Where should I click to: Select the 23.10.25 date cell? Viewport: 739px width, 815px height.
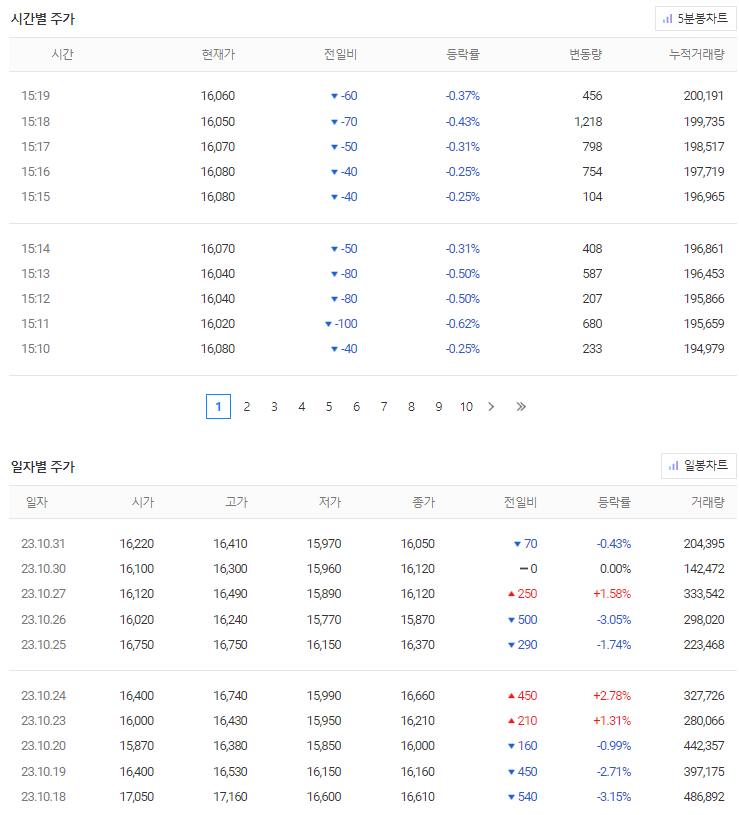click(x=43, y=645)
